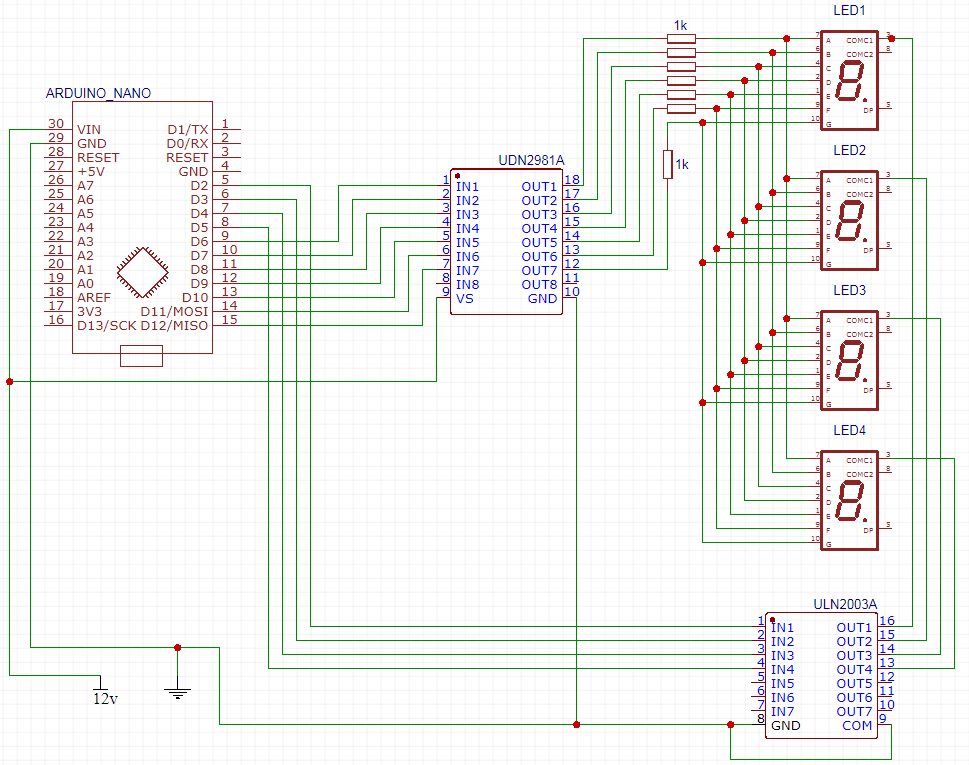969x765 pixels.
Task: Click the D10 pin label on Arduino Nano
Action: [x=195, y=298]
